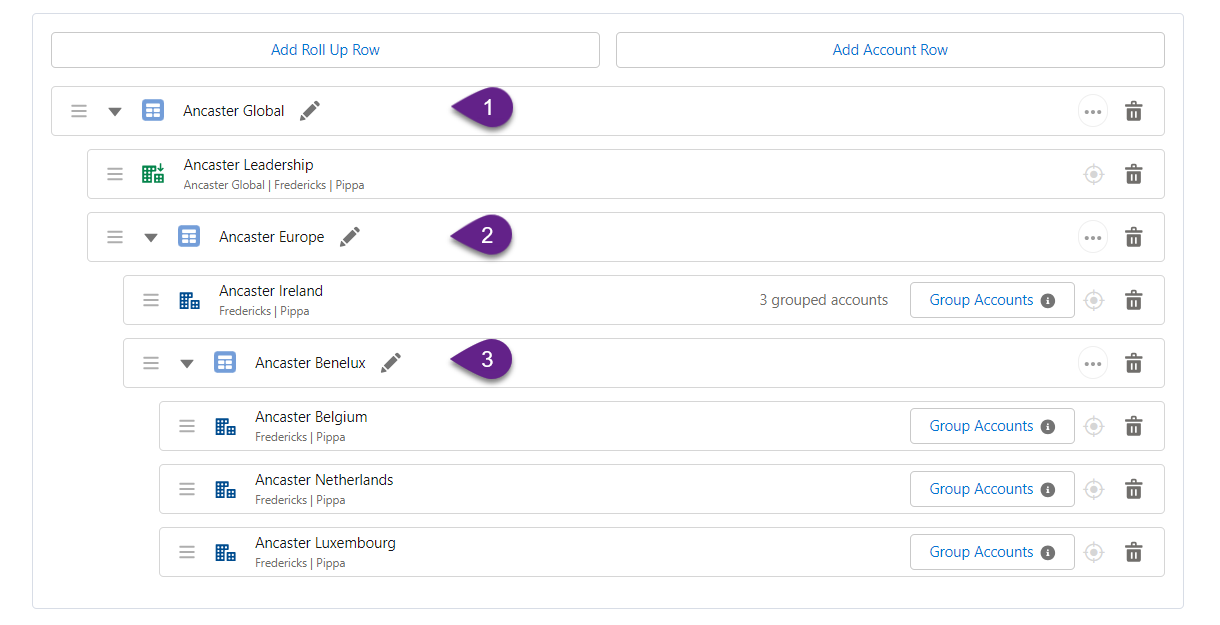This screenshot has height=625, width=1220.
Task: Collapse the Ancaster Global roll up row
Action: coord(115,111)
